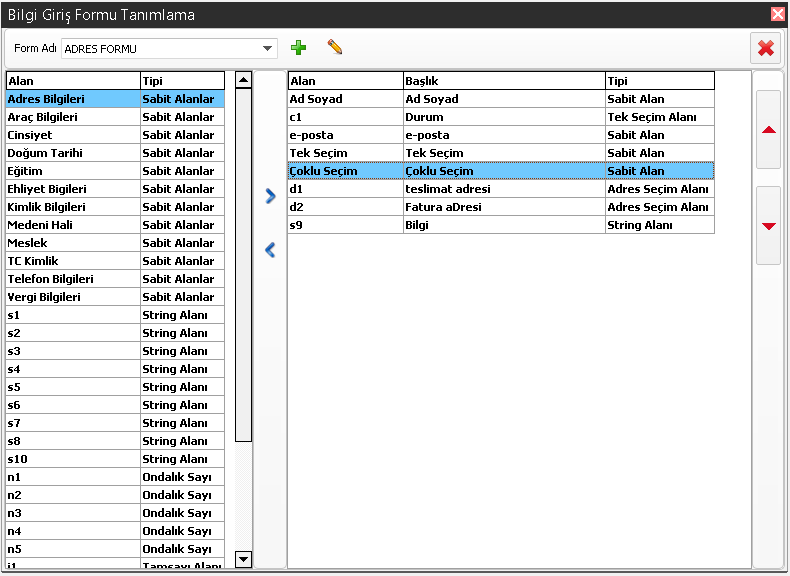Image resolution: width=790 pixels, height=576 pixels.
Task: Select the s2 row
Action: 115,333
